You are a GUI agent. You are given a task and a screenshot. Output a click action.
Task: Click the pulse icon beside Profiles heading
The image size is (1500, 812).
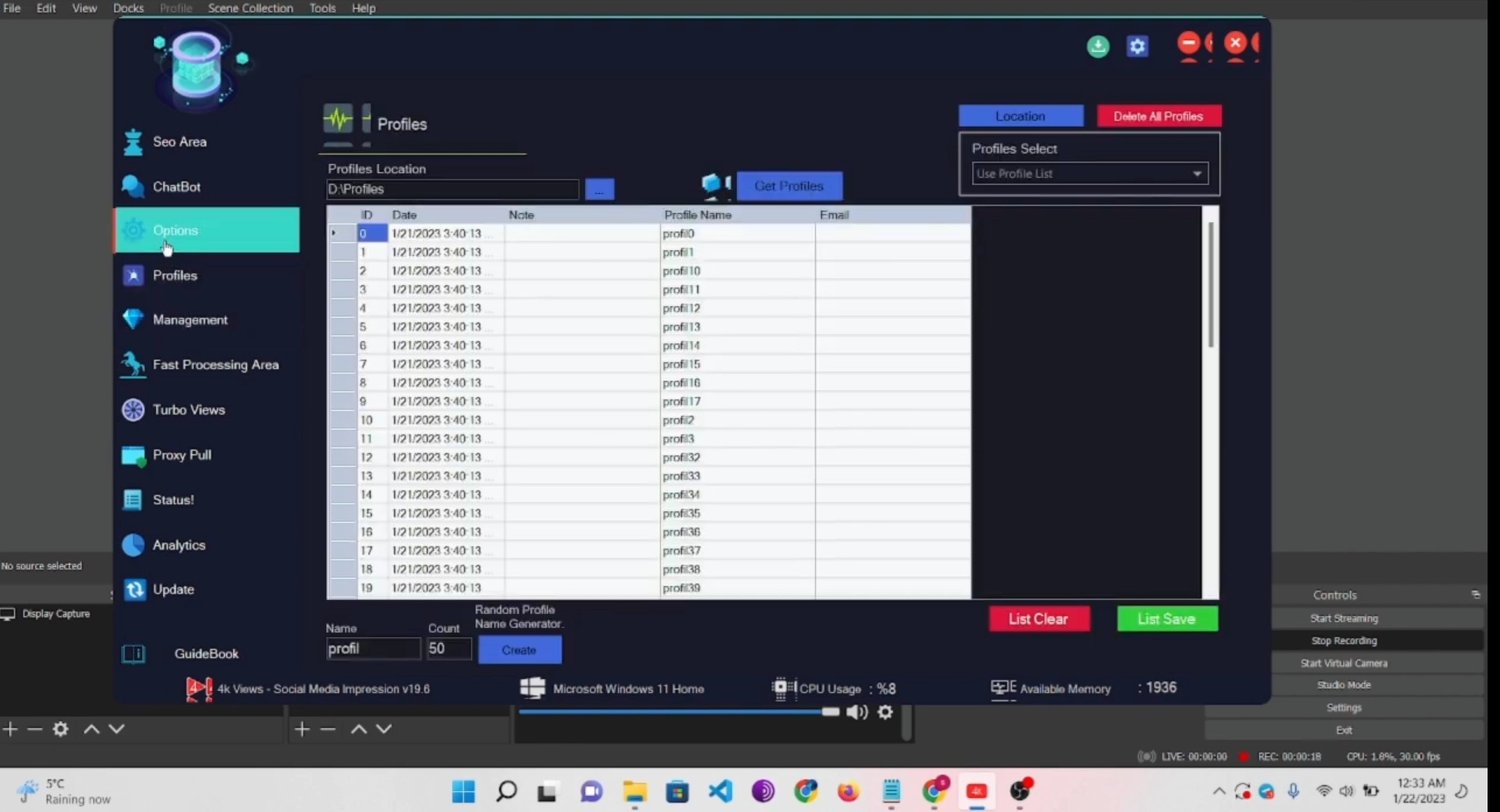pos(338,120)
